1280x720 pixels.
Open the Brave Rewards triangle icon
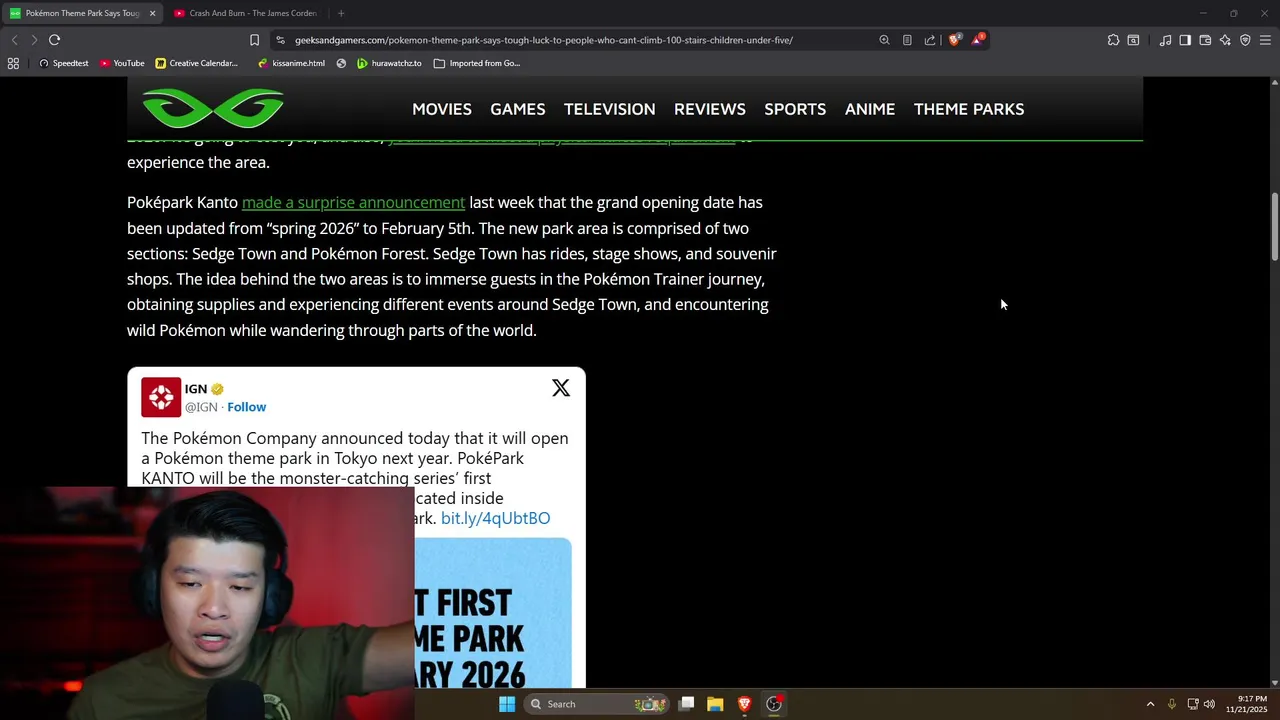click(x=978, y=40)
